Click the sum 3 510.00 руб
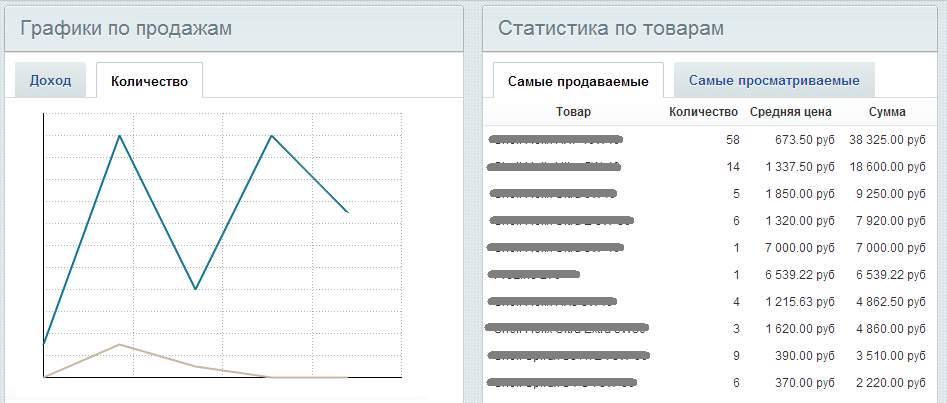 pyautogui.click(x=890, y=356)
